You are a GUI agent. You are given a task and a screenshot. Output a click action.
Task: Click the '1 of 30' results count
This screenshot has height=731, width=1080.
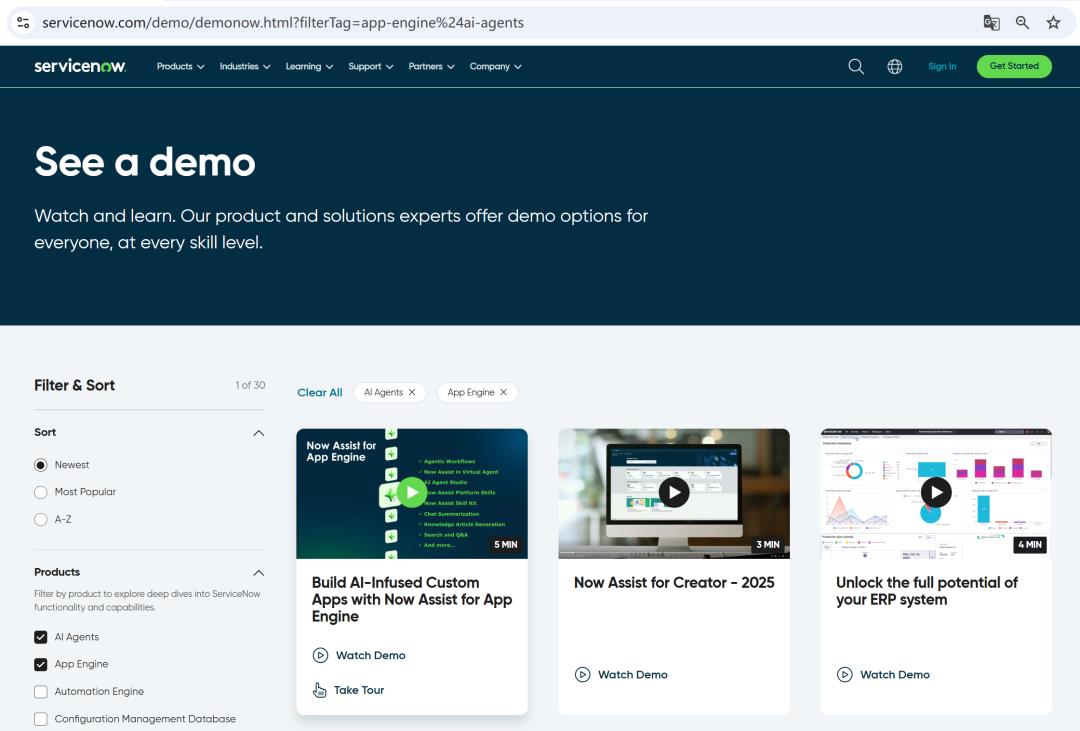point(250,385)
